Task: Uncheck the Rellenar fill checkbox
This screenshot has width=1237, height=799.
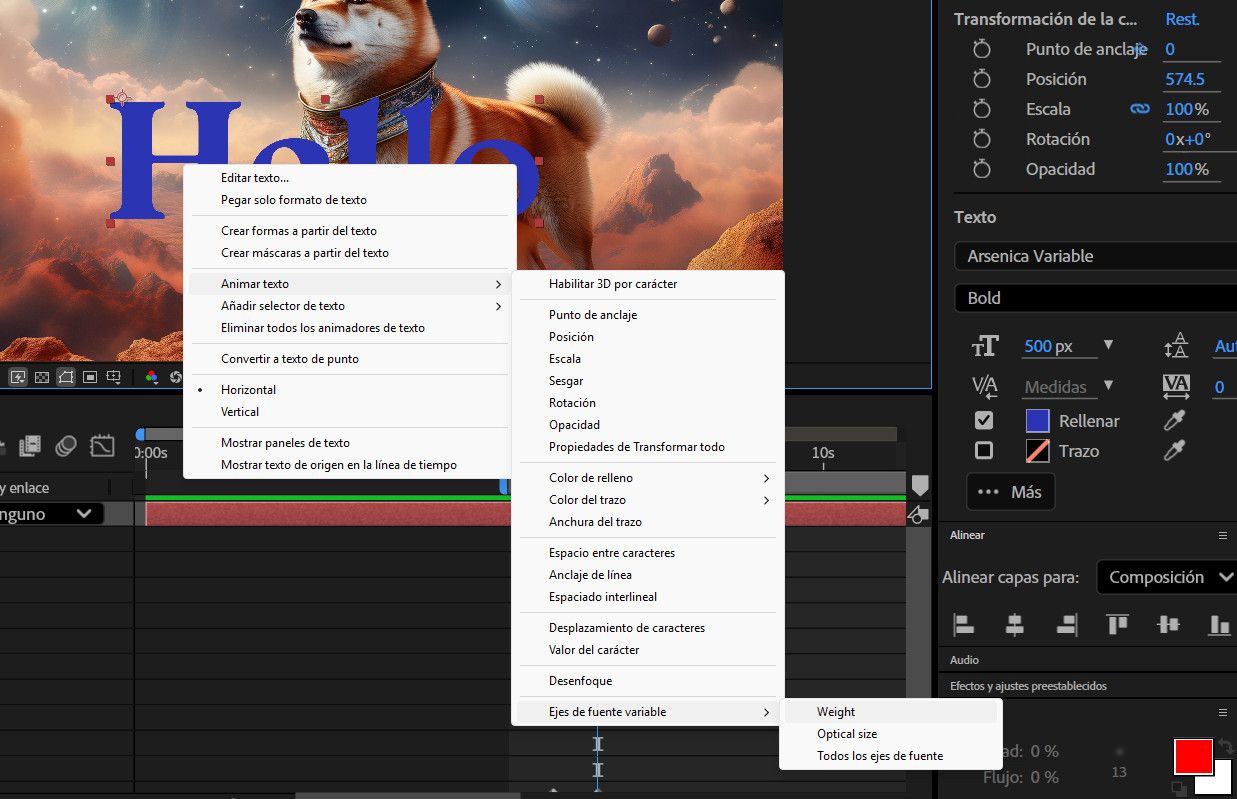Action: (x=982, y=420)
